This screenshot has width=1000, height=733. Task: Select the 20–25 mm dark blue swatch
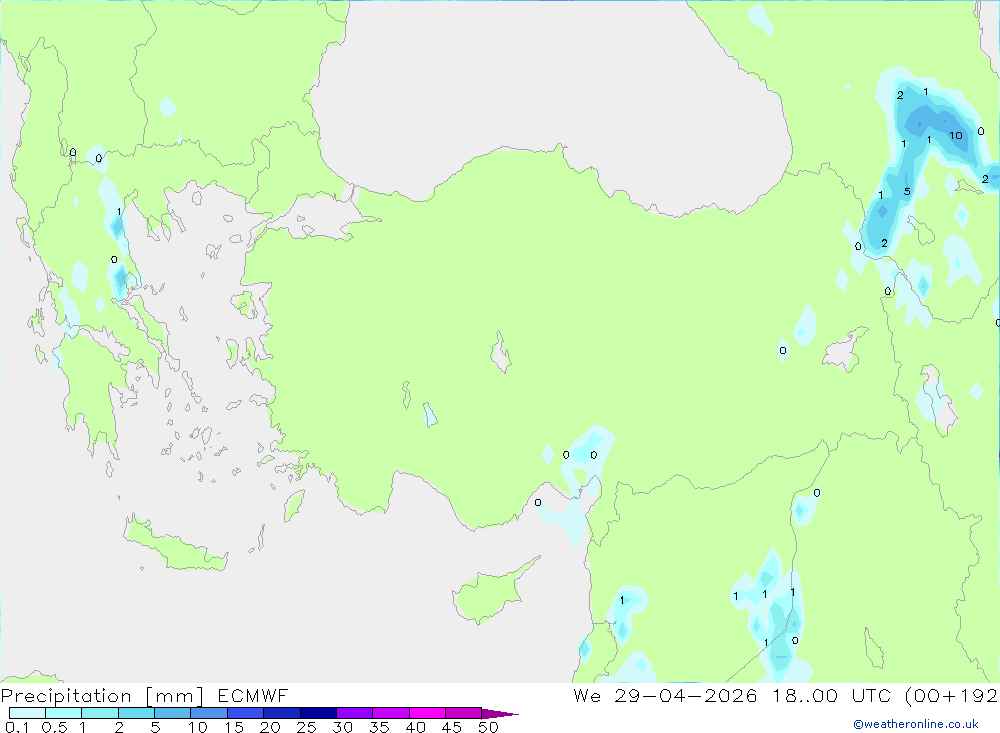282,713
